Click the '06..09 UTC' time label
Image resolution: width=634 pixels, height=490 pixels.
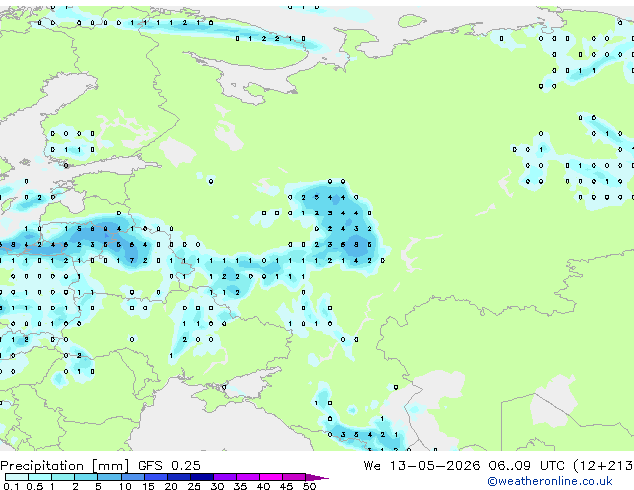point(526,466)
